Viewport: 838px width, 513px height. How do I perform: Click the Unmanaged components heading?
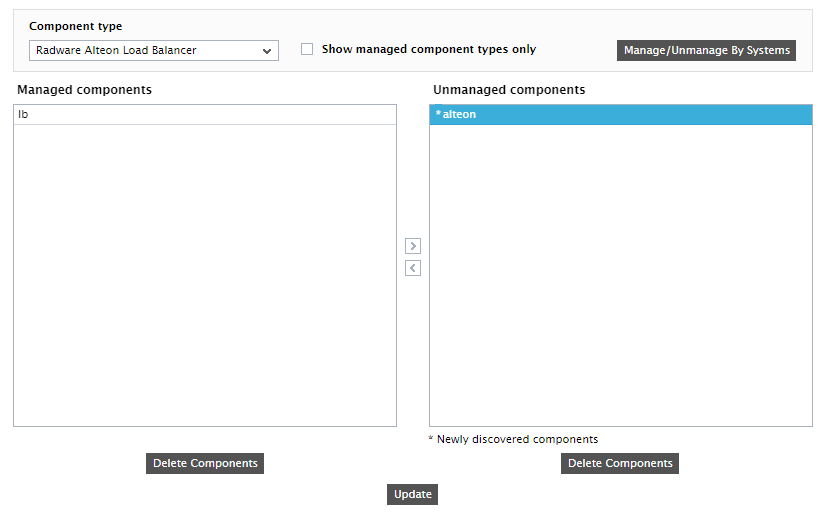coord(509,90)
